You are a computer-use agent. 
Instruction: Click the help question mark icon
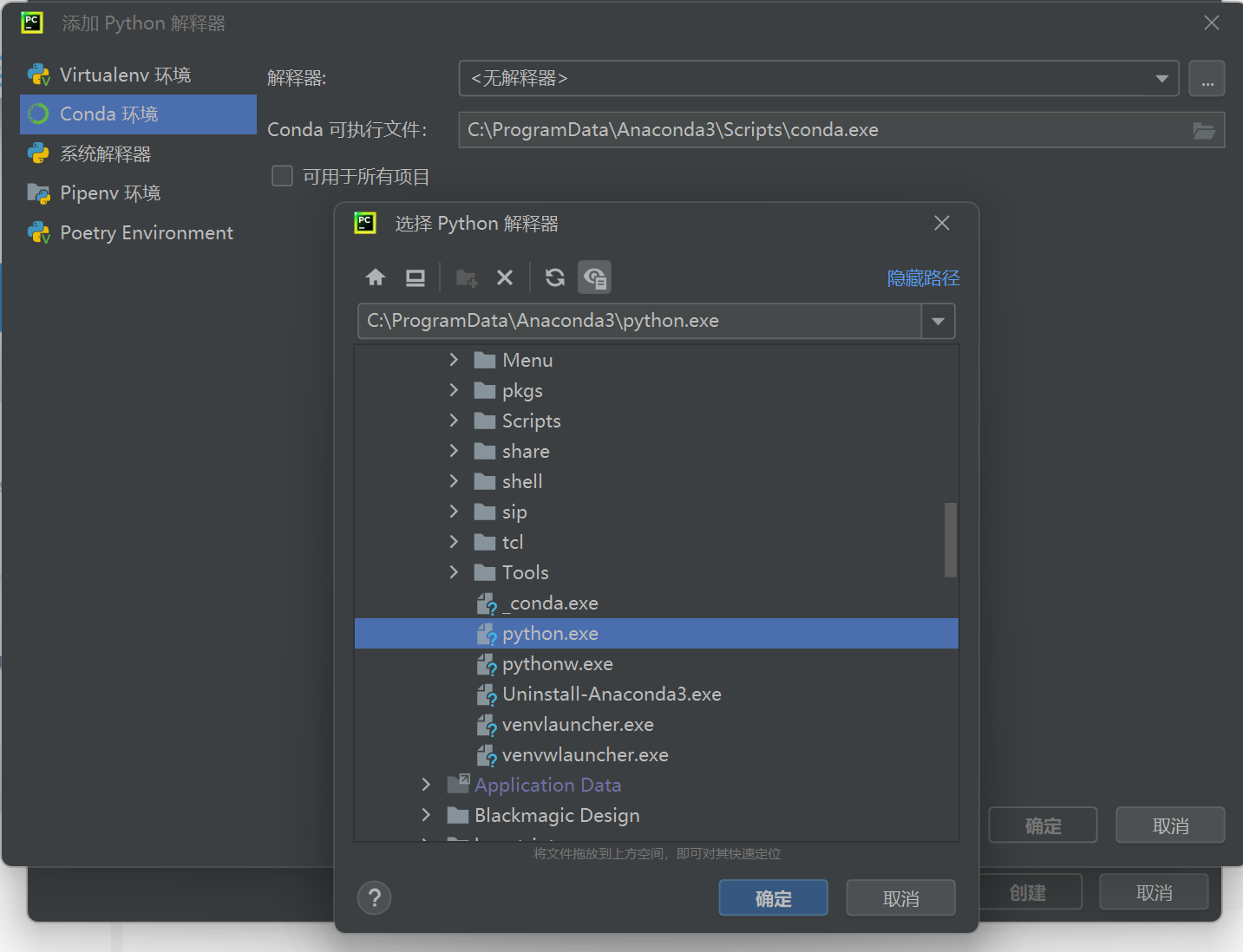pos(375,898)
